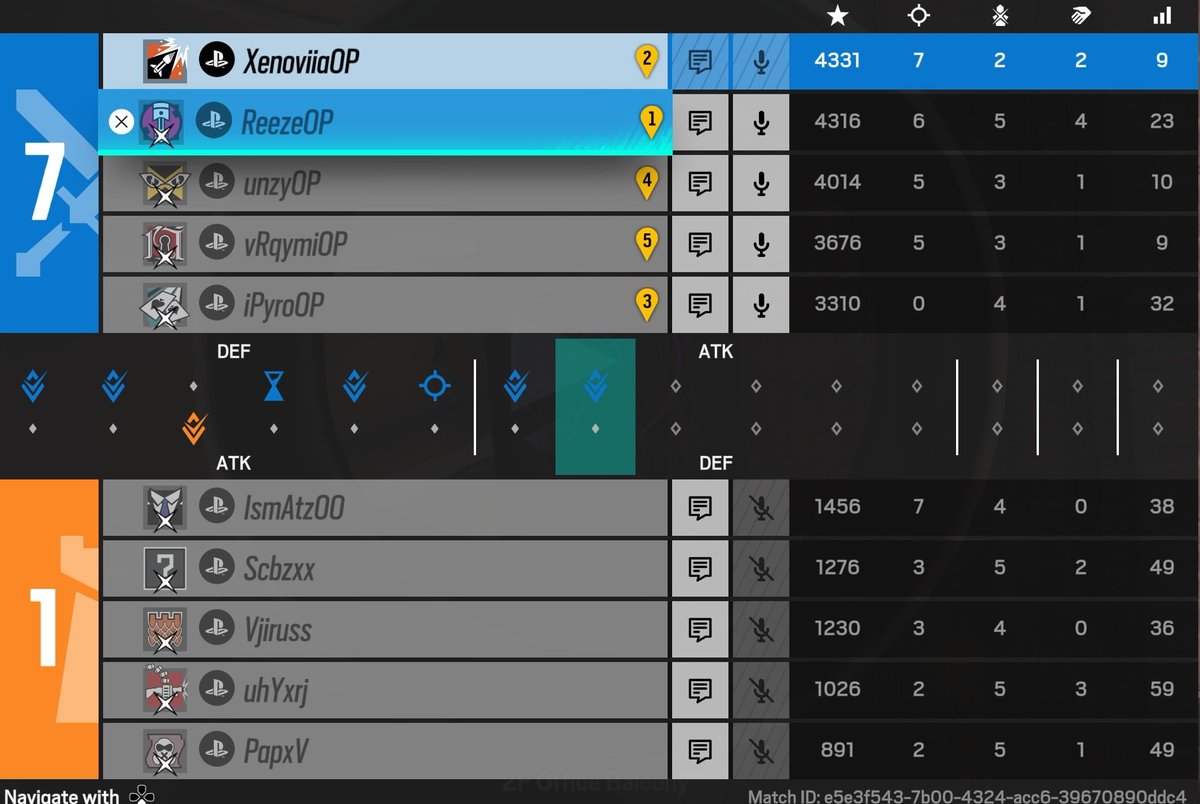Image resolution: width=1200 pixels, height=804 pixels.
Task: Unmute Vjiruss's voice chat
Action: click(761, 629)
